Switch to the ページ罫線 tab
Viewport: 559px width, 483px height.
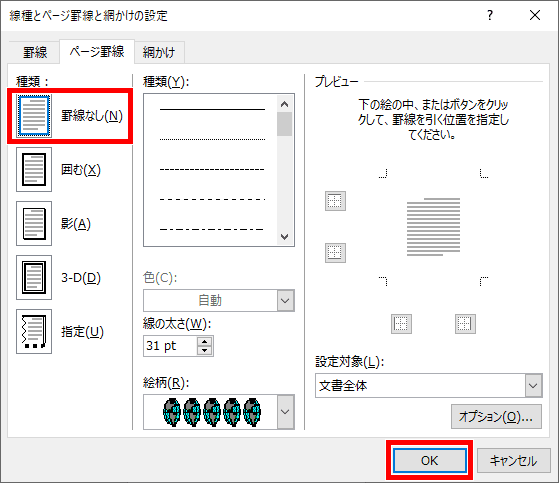click(x=97, y=52)
